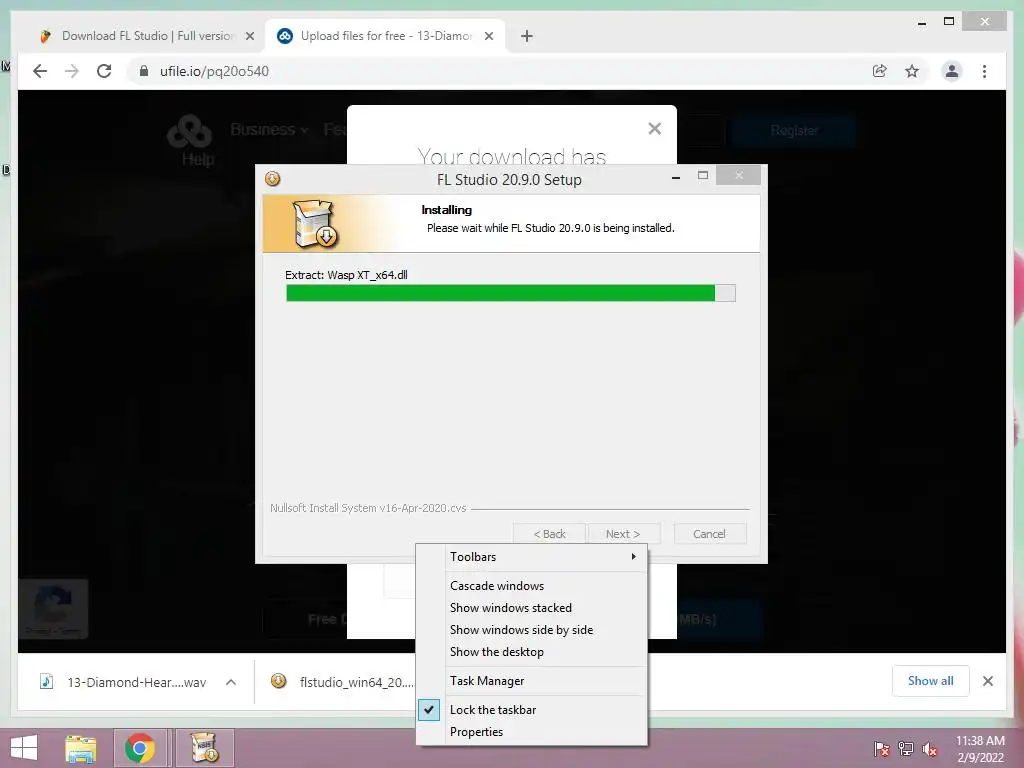Open flstudio_win64 download item
This screenshot has width=1024, height=768.
[x=357, y=682]
